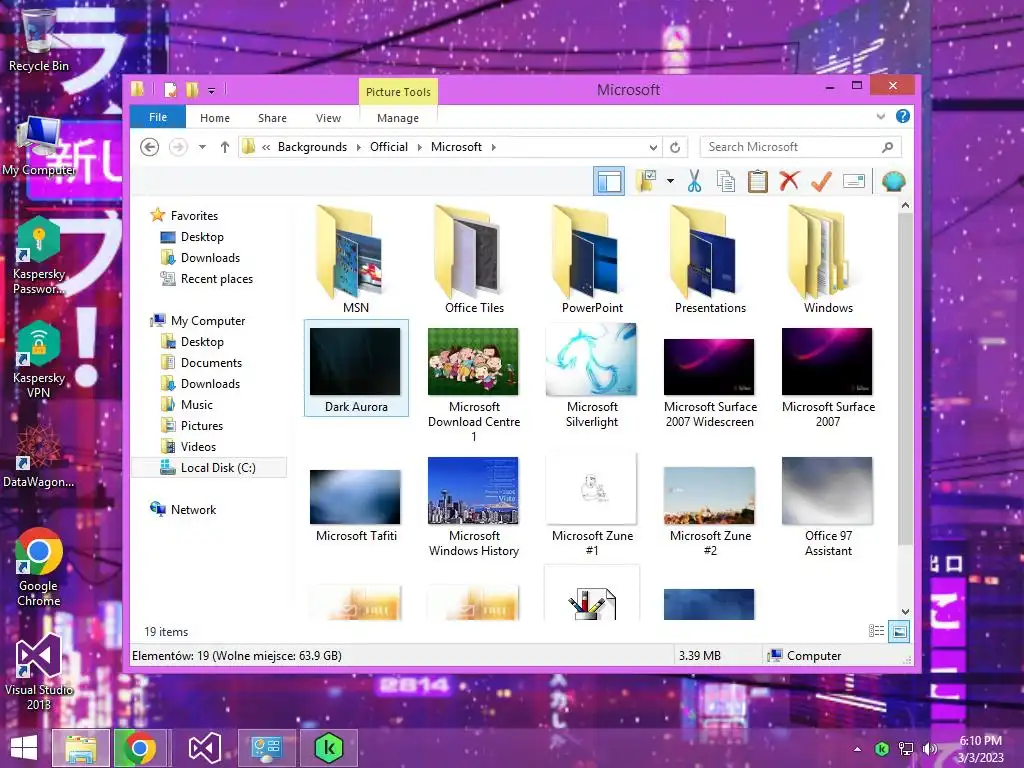Select the Office Tiles folder
Screen dimensions: 1024x768
point(474,260)
